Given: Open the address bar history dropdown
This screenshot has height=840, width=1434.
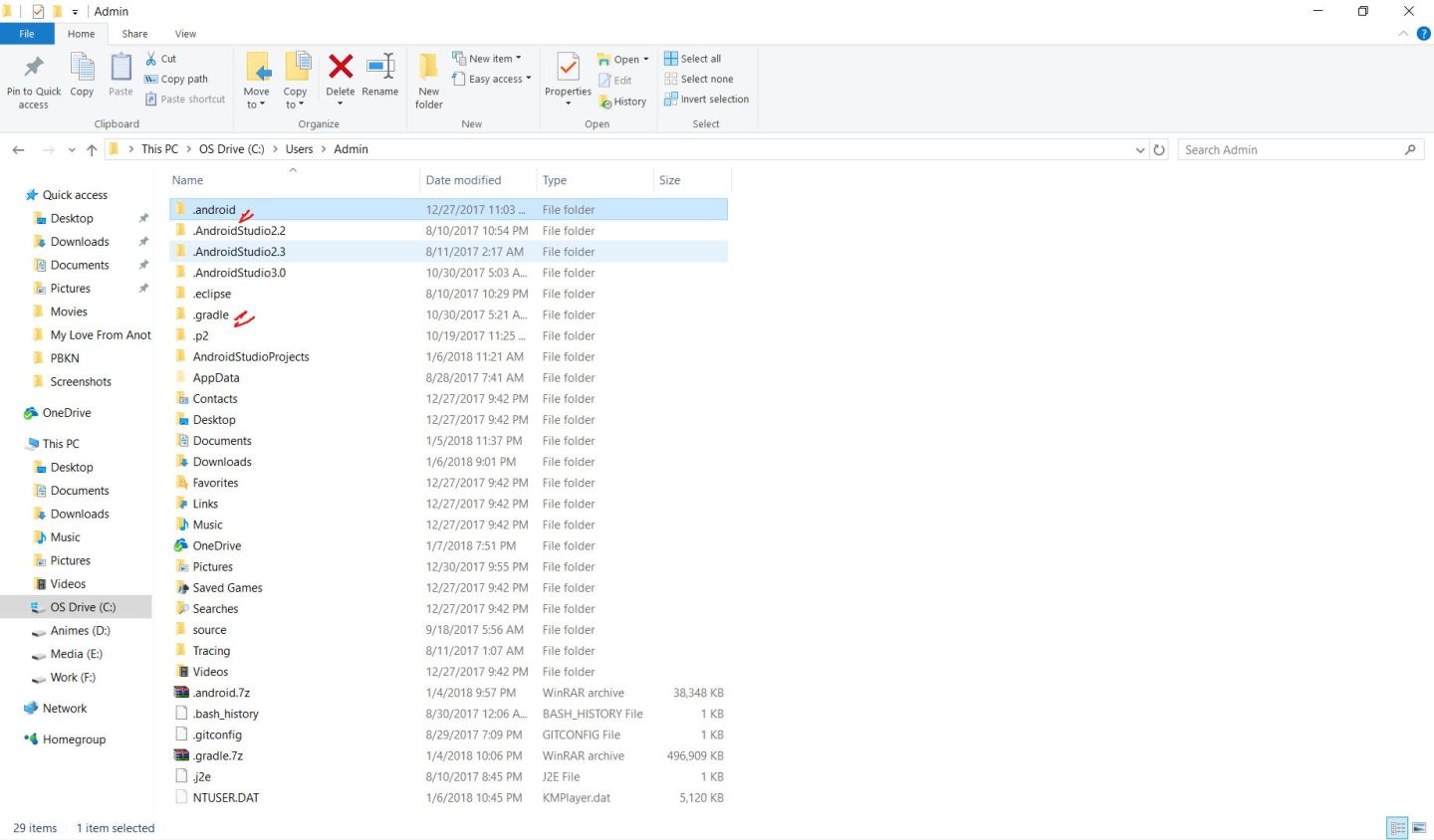Looking at the screenshot, I should pos(1140,149).
